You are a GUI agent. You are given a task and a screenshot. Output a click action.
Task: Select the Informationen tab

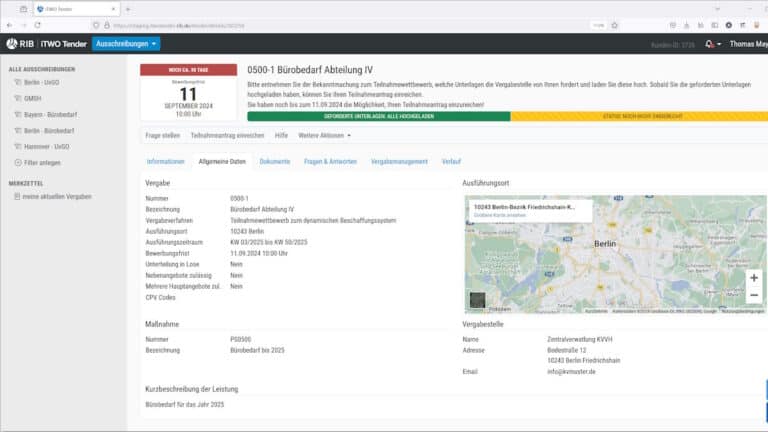[165, 161]
